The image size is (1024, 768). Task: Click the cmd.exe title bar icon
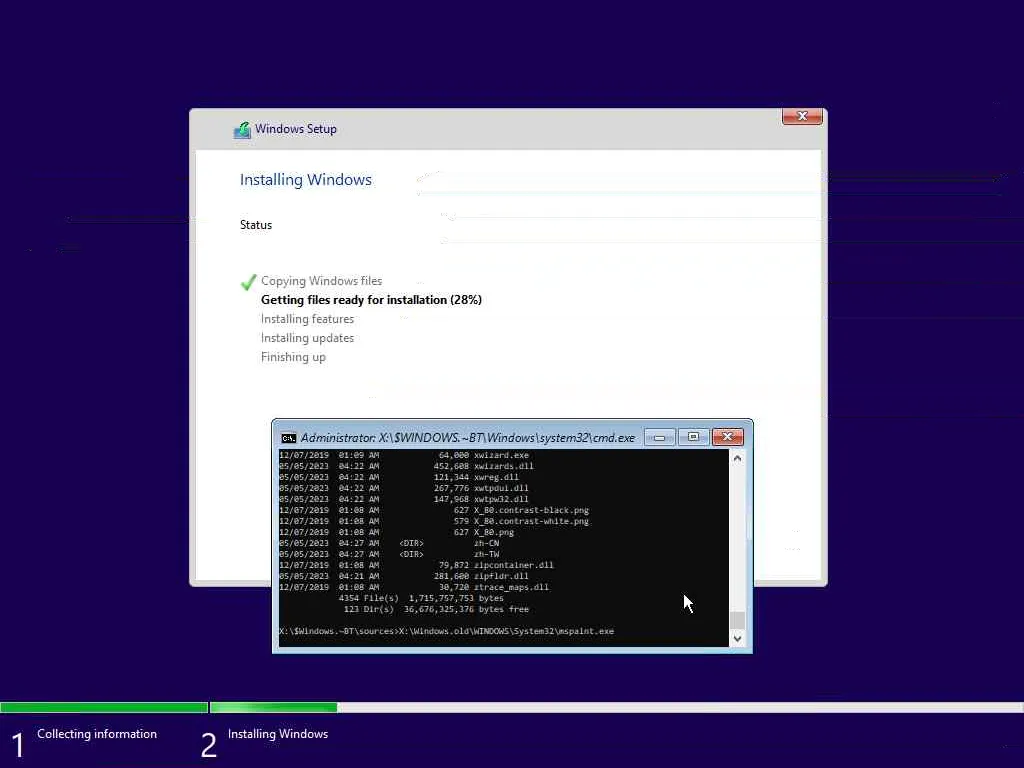tap(288, 438)
